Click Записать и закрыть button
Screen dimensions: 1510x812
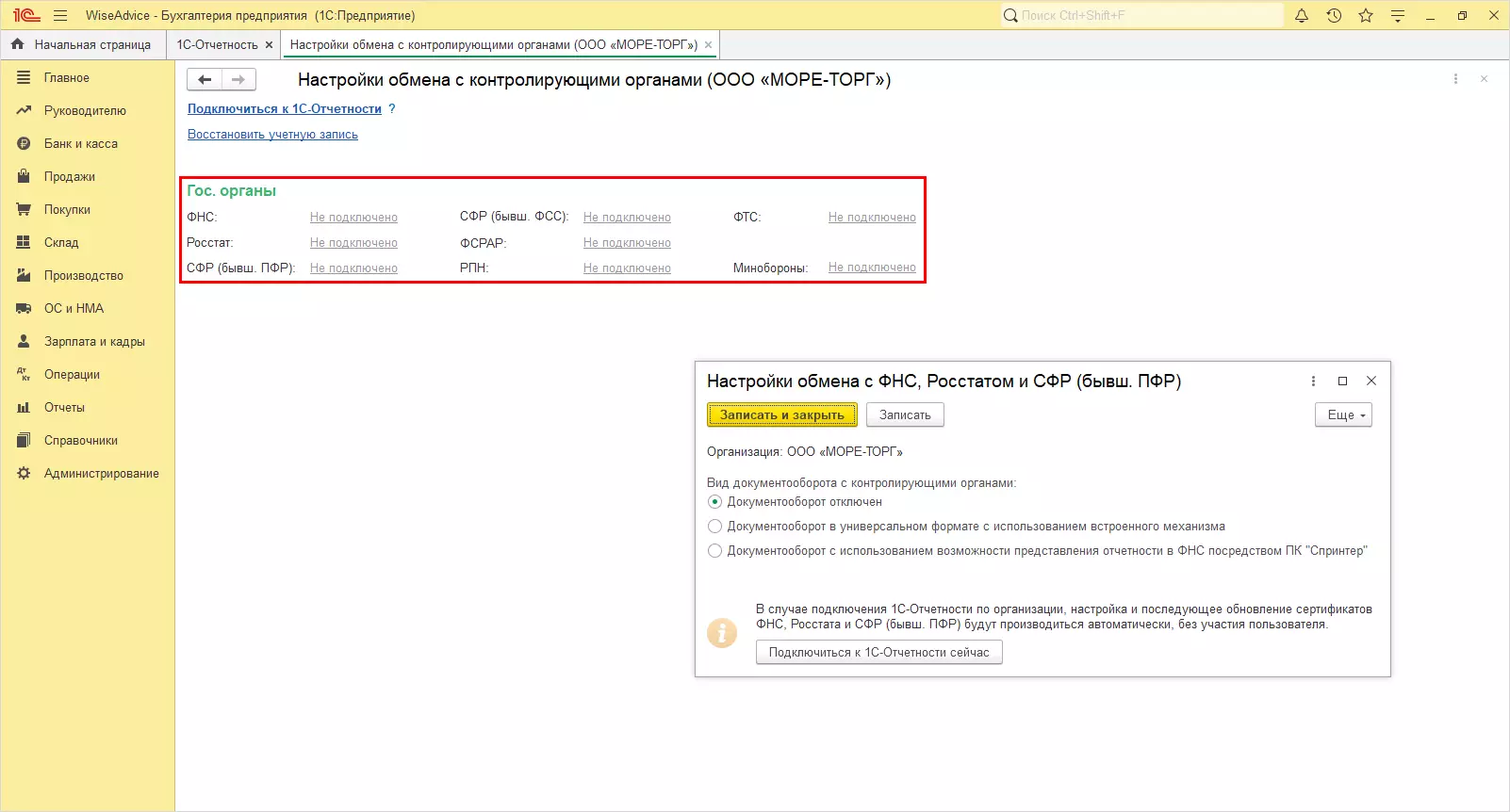[x=782, y=414]
